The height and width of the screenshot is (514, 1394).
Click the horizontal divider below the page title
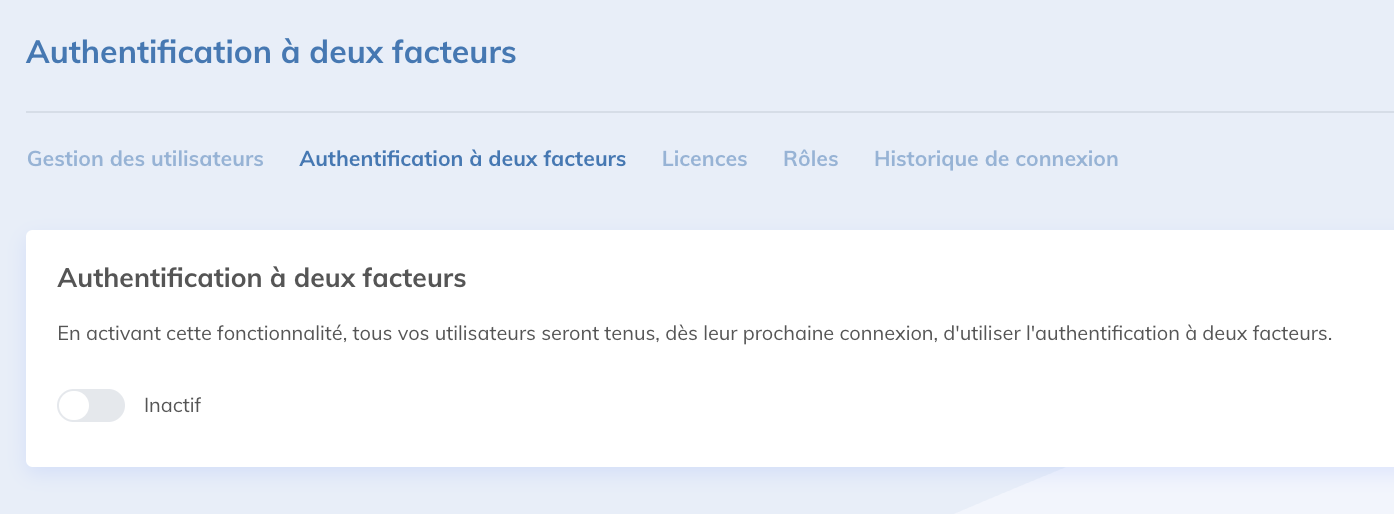tap(700, 111)
